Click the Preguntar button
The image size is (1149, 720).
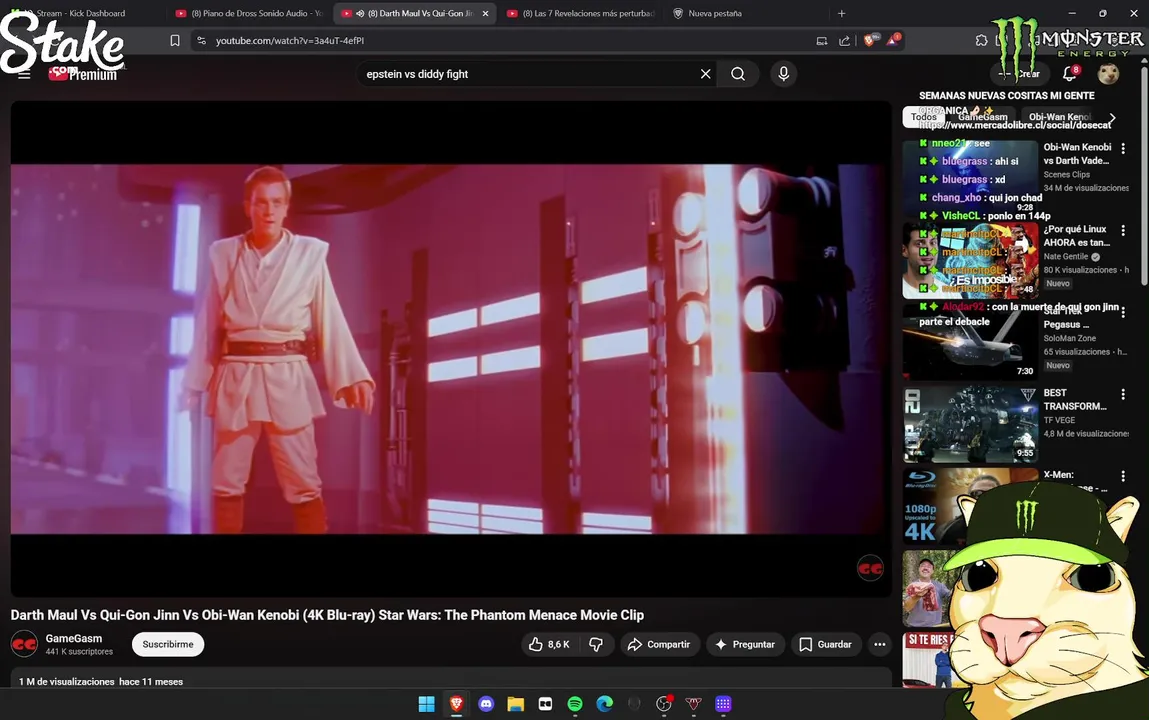[745, 645]
